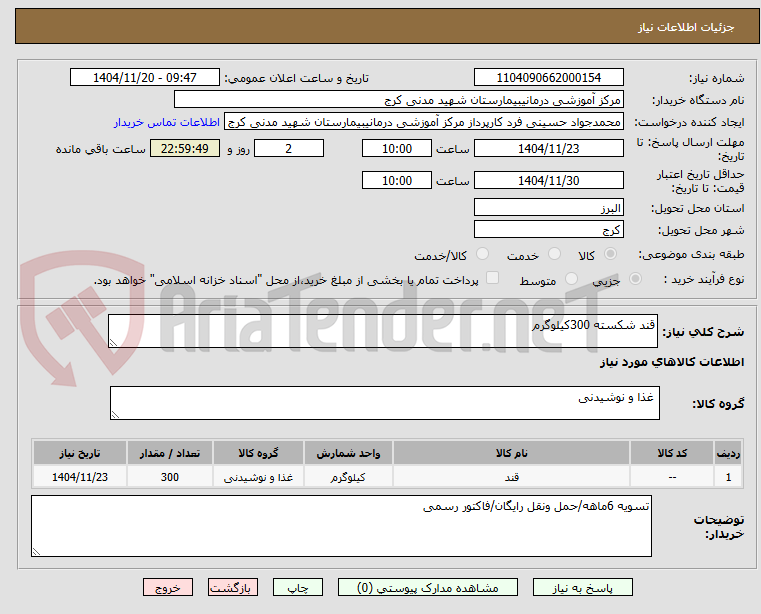
Task: Click the announcement date field 1404/11/20 - 09:47
Action: pyautogui.click(x=145, y=78)
